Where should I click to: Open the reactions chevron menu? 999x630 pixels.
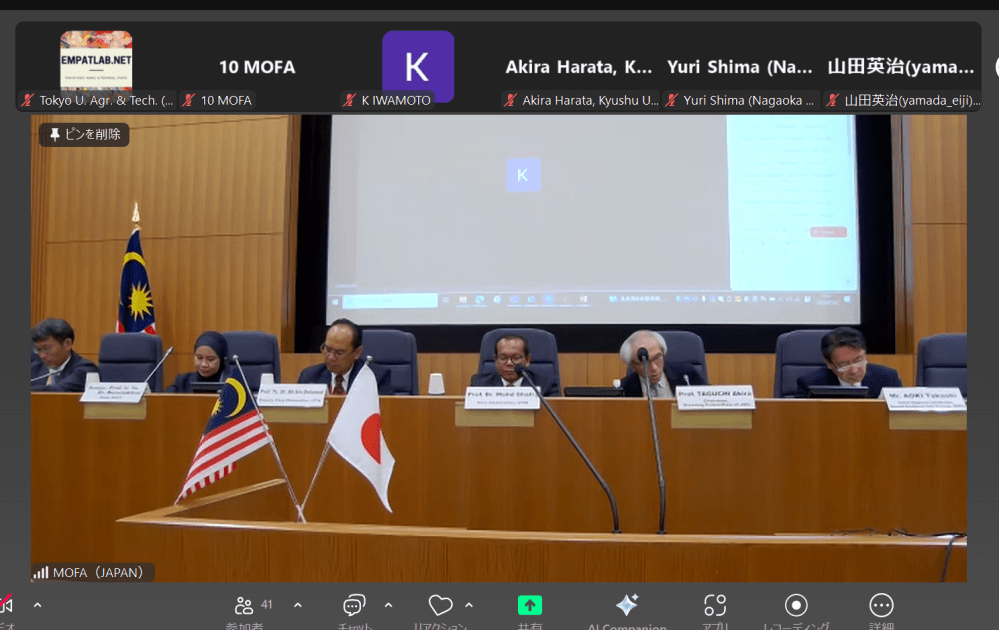pyautogui.click(x=469, y=604)
